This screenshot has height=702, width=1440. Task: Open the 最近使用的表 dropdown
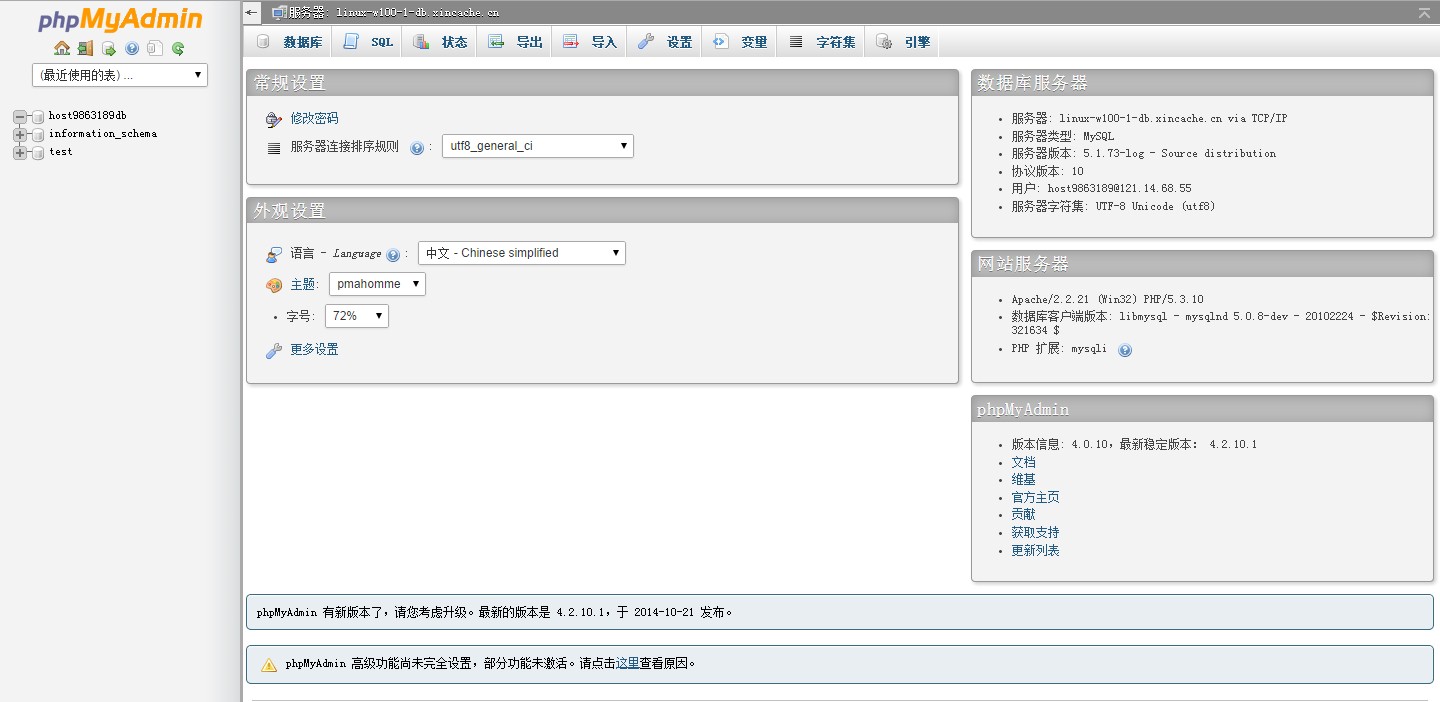(120, 75)
